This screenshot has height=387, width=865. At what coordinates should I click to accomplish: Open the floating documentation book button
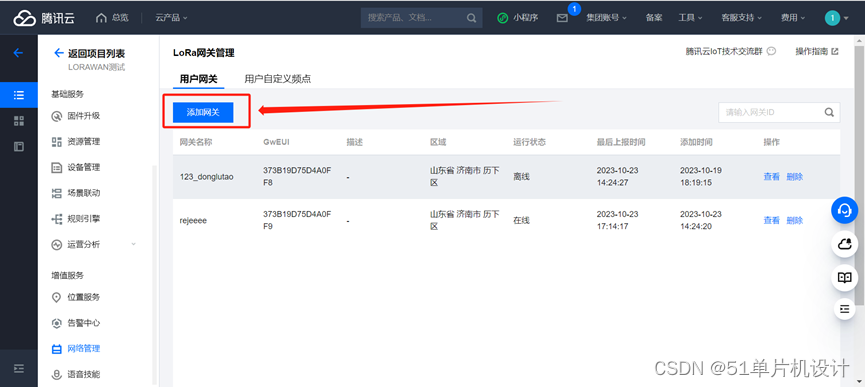(x=845, y=277)
